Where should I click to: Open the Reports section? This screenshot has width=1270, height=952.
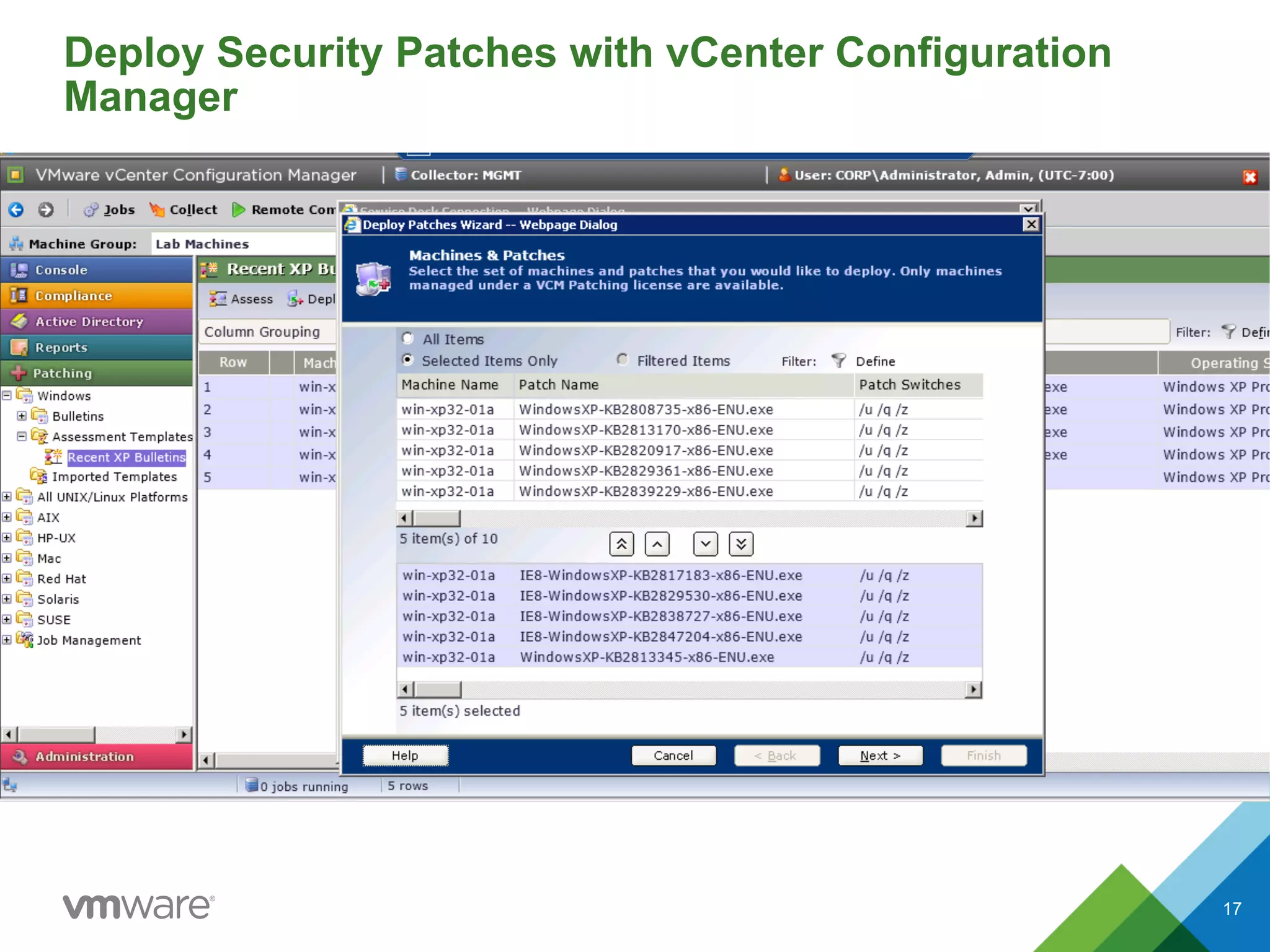tap(97, 347)
